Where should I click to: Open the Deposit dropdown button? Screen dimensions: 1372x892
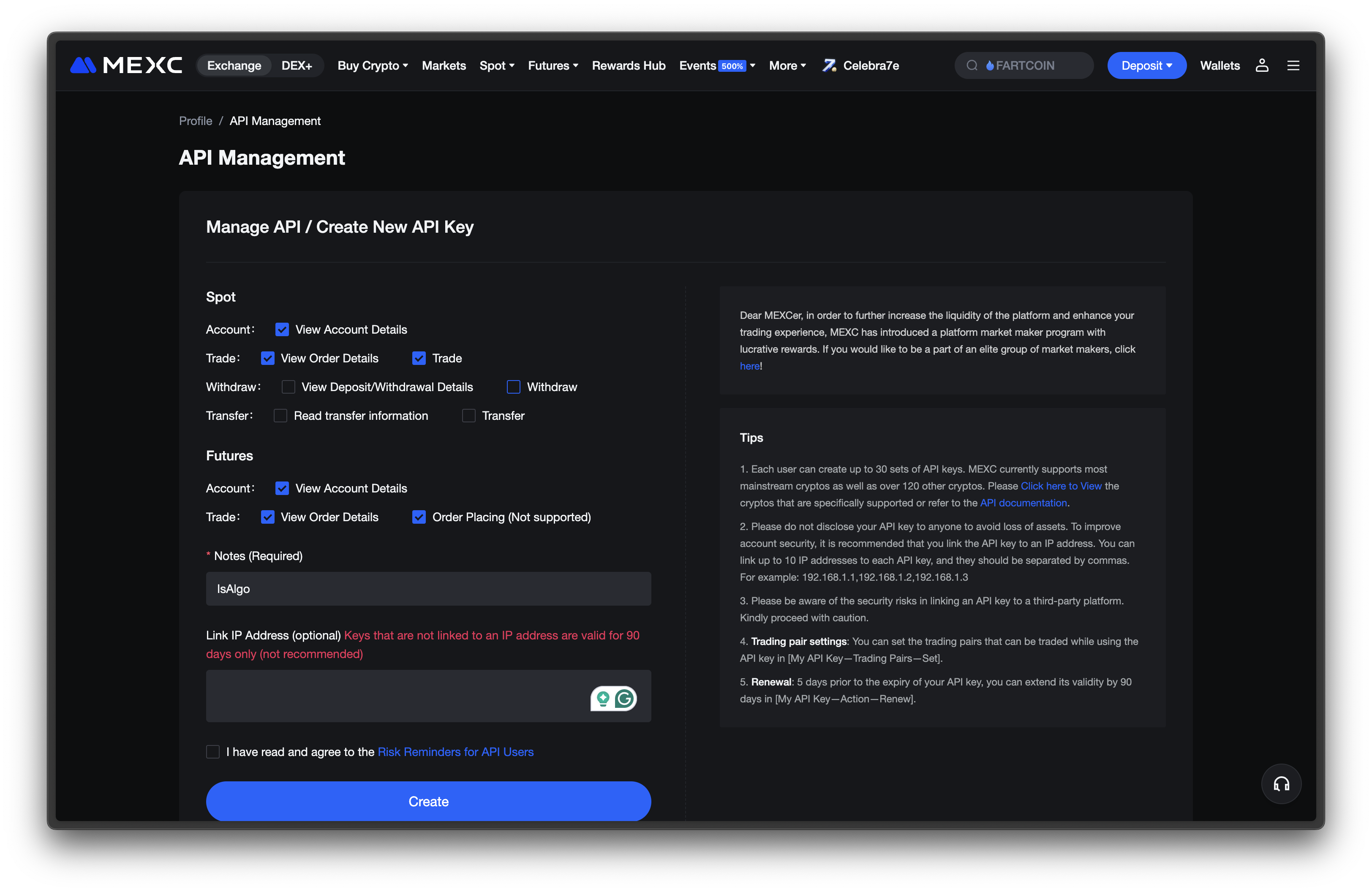click(x=1146, y=65)
